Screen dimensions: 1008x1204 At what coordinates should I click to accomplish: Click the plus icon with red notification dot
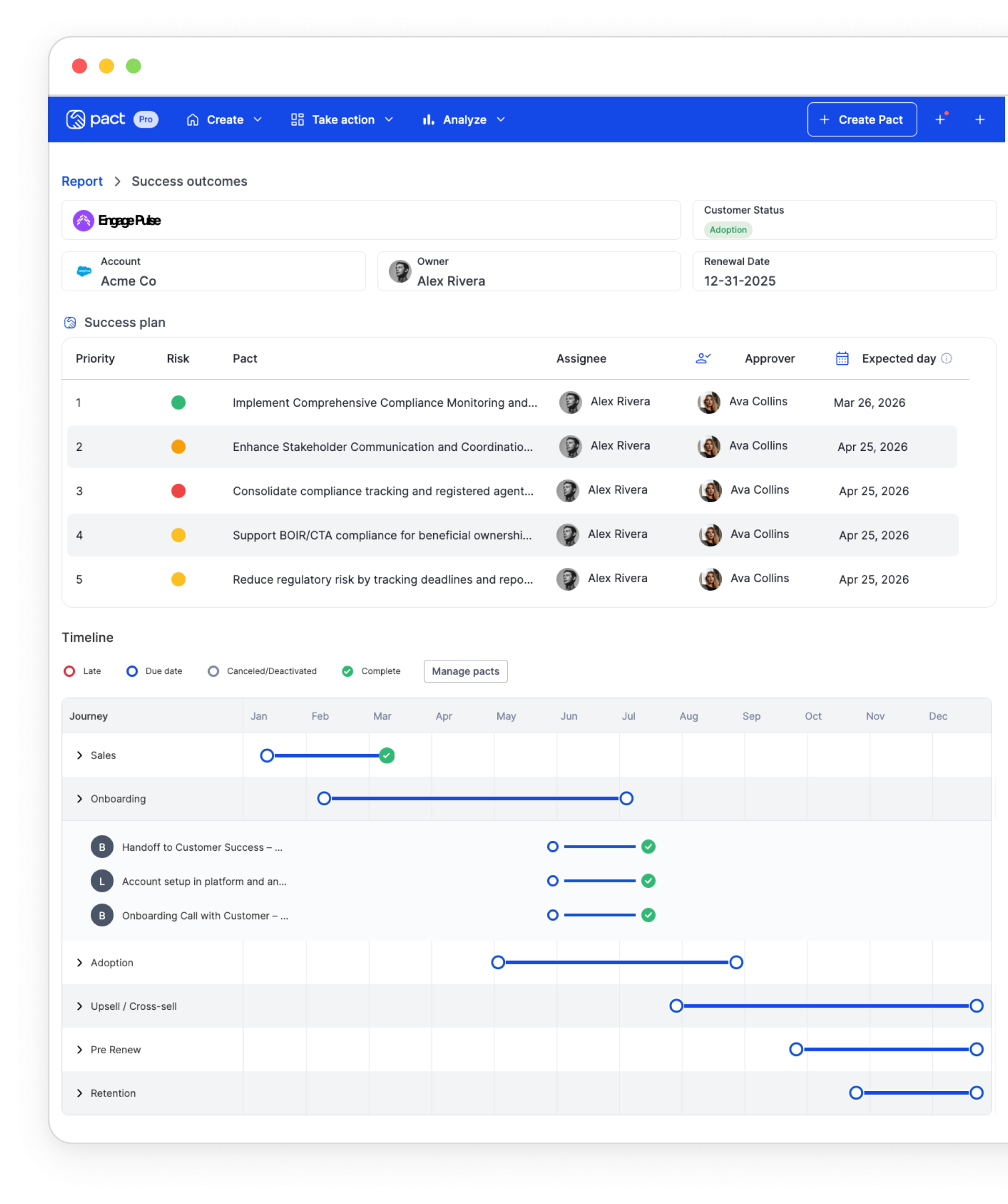coord(940,119)
